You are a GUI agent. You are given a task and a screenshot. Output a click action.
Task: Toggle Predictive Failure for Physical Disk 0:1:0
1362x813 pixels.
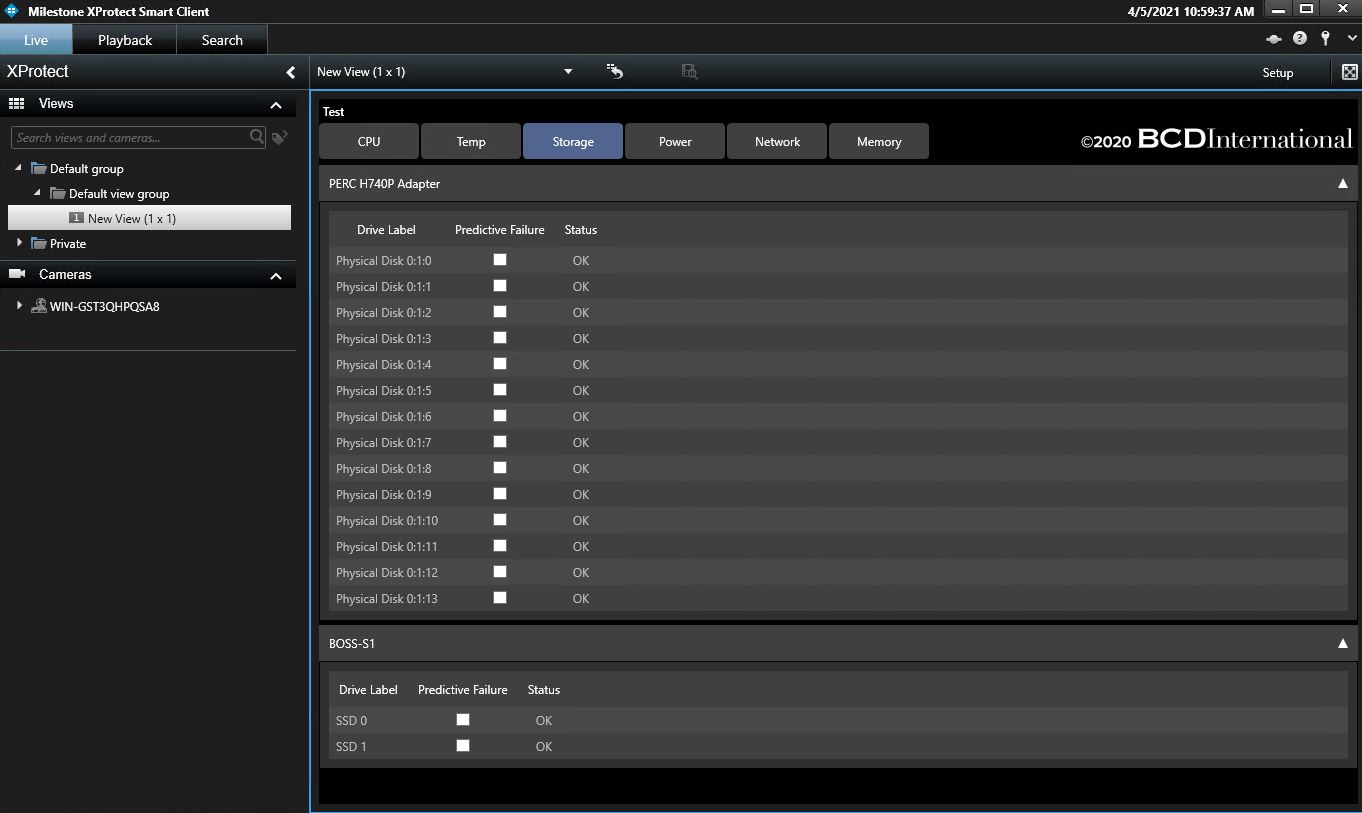(500, 260)
